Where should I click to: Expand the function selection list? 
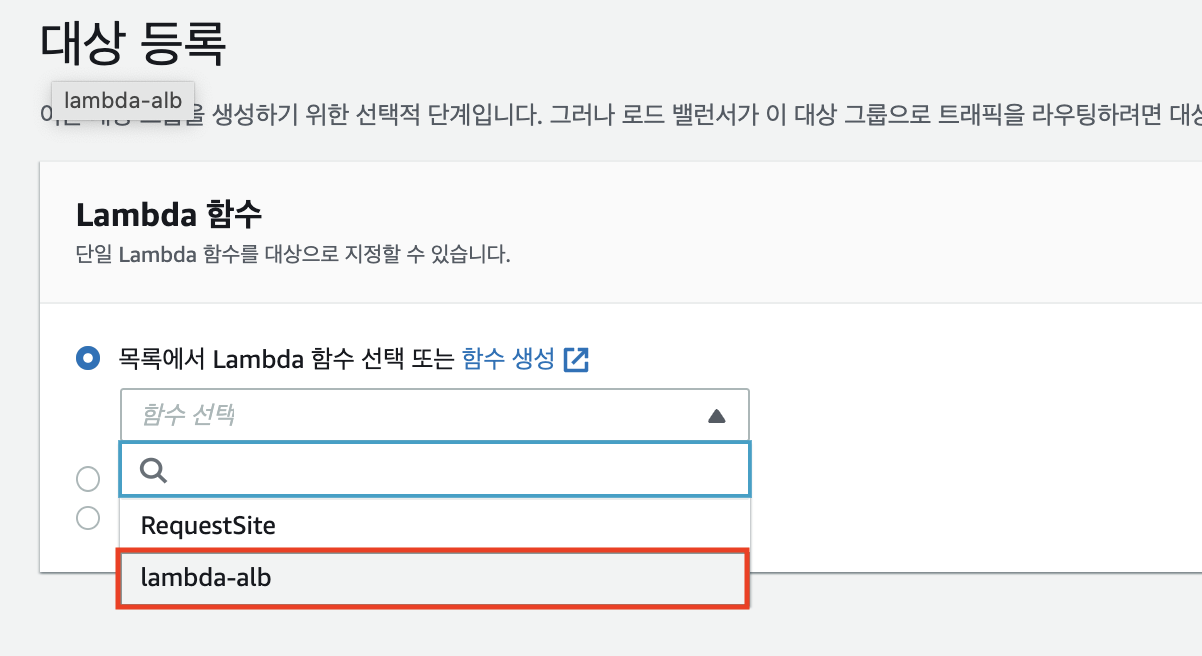716,415
